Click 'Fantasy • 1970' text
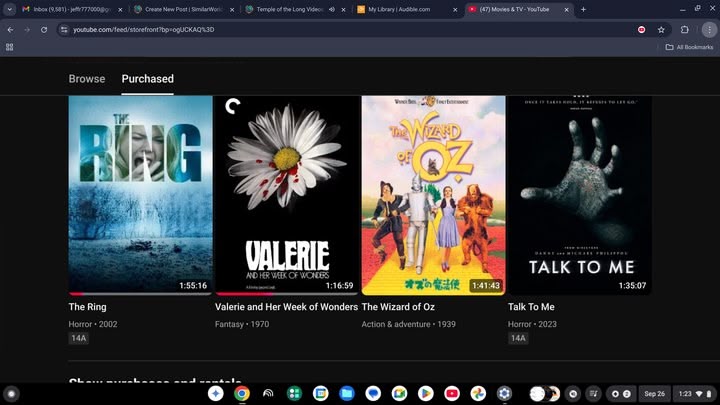 coord(242,324)
